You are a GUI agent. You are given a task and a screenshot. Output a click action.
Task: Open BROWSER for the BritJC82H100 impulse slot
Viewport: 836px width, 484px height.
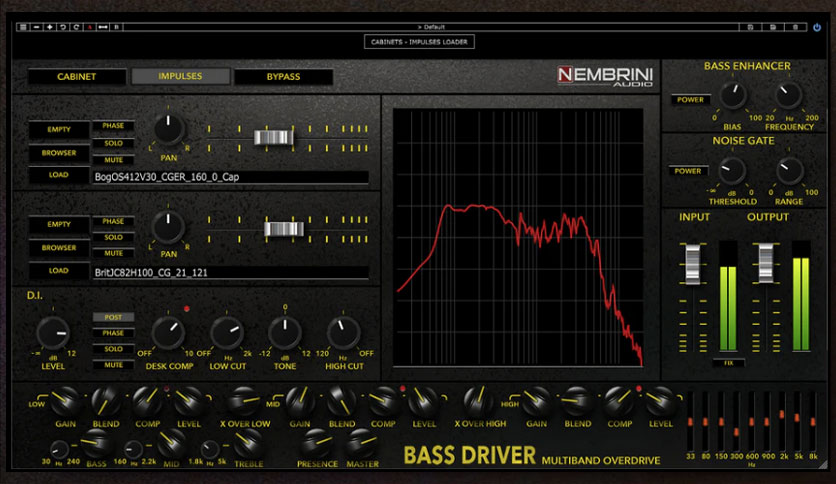point(59,248)
